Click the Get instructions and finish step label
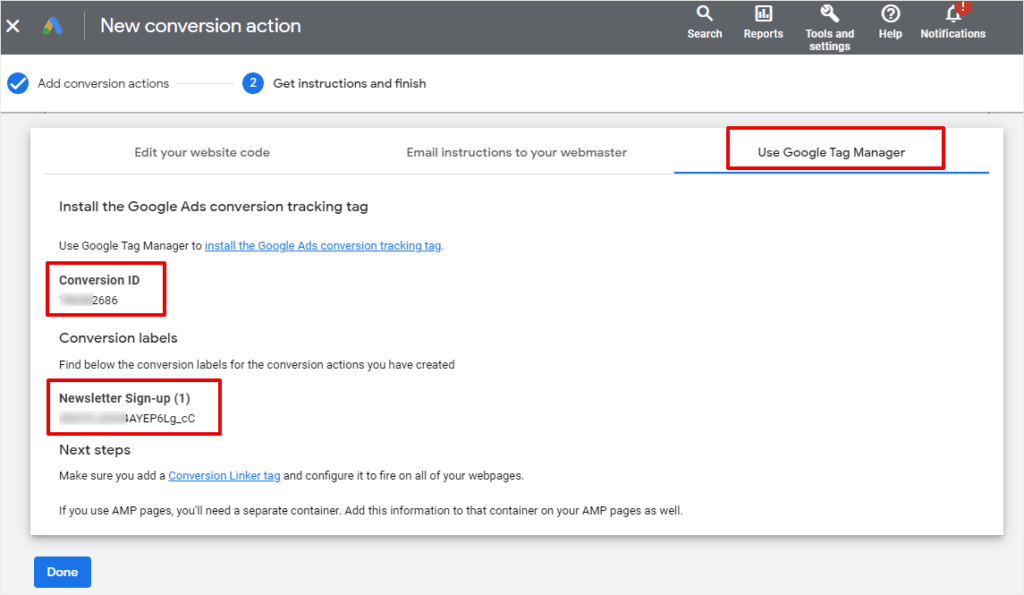Image resolution: width=1024 pixels, height=595 pixels. click(348, 83)
